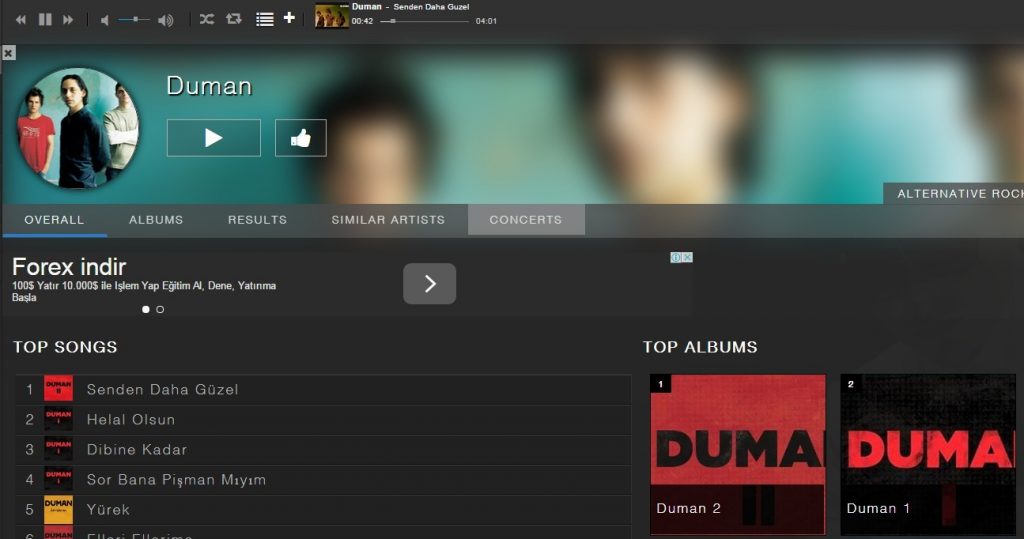Image resolution: width=1024 pixels, height=539 pixels.
Task: Switch to the Similar Artists tab
Action: pos(388,220)
